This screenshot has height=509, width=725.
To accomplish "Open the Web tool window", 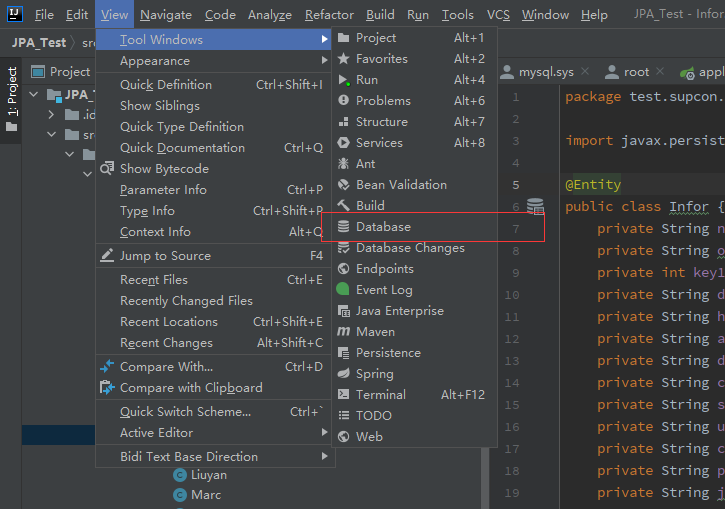I will pos(414,437).
